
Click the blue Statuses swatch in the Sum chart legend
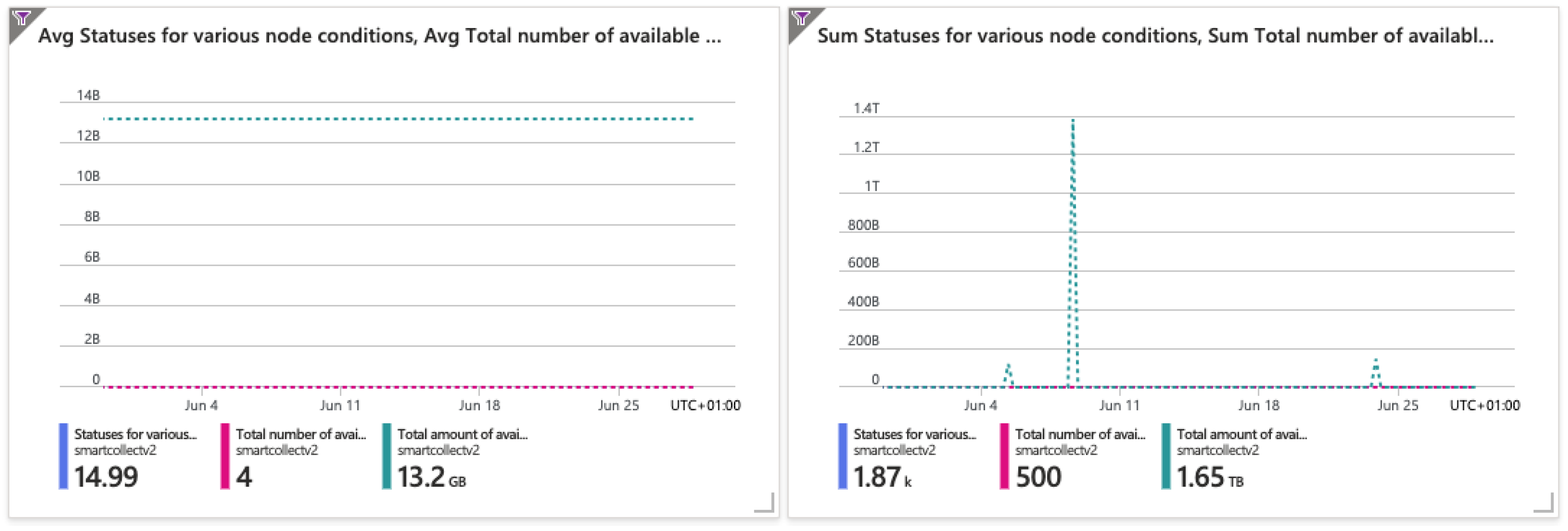tap(842, 456)
